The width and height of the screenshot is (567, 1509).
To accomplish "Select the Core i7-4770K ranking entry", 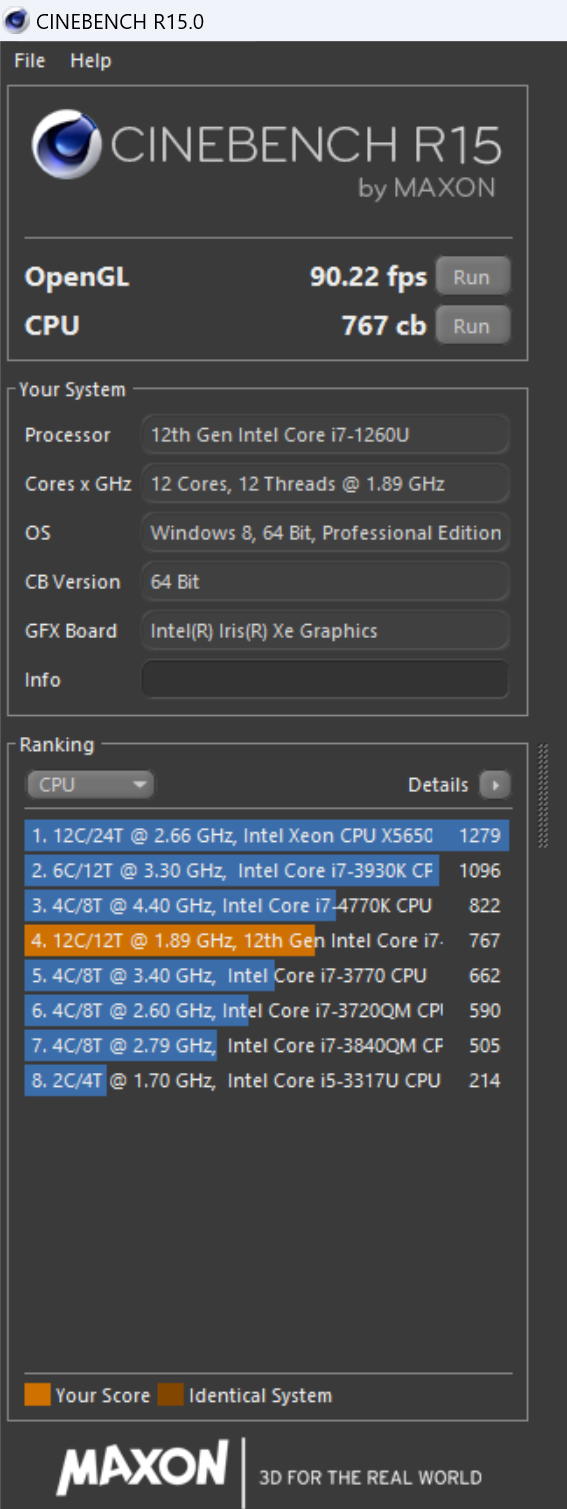I will click(x=267, y=906).
